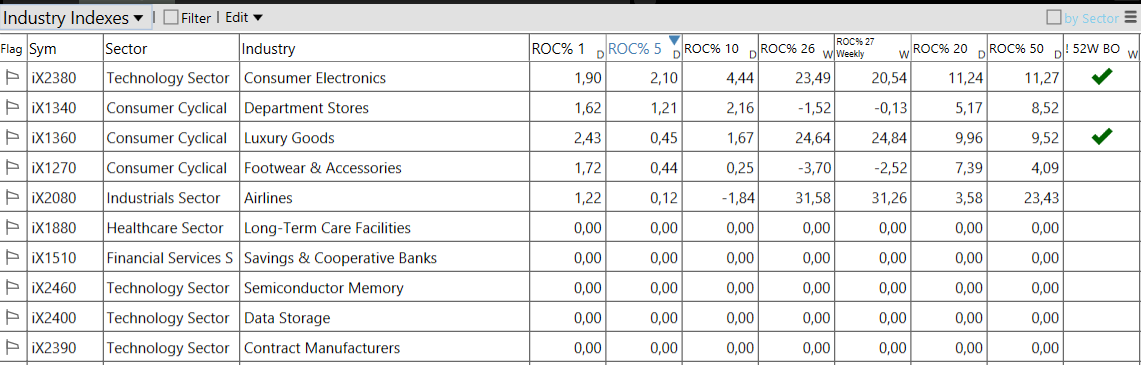Click the ROC% 5 sort arrow
The height and width of the screenshot is (365, 1141).
[x=674, y=39]
